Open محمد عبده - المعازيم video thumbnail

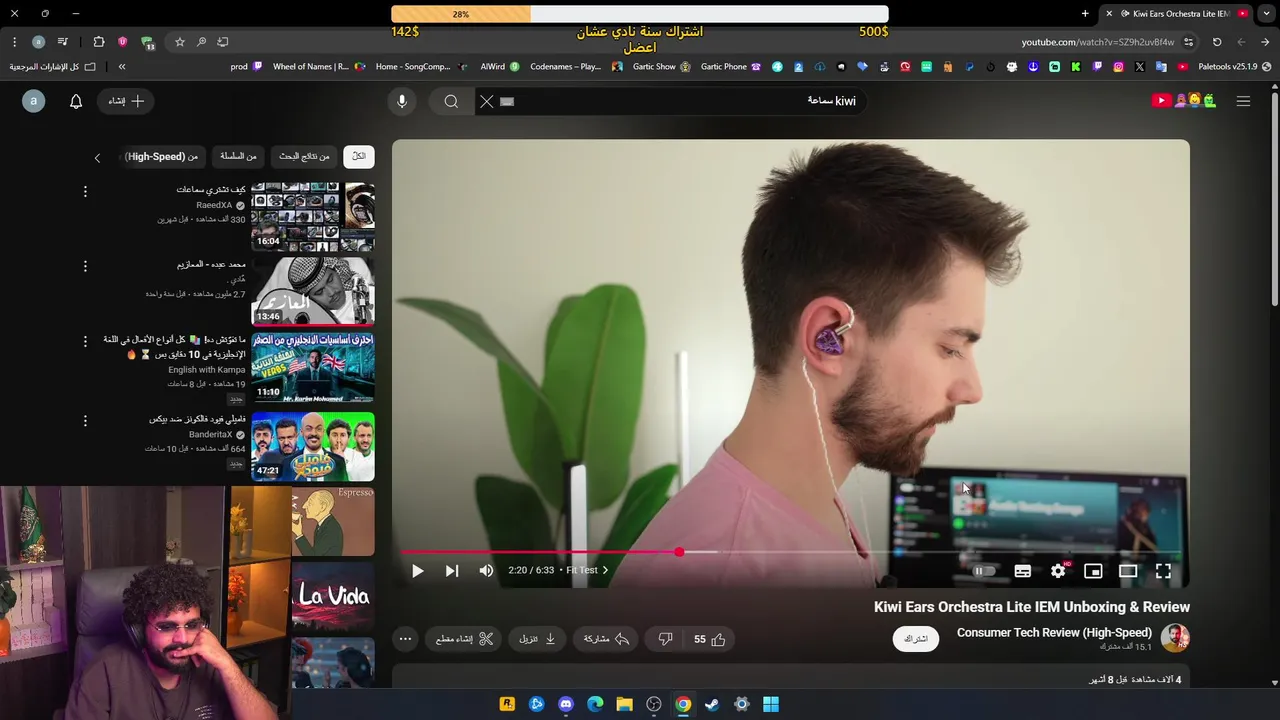tap(313, 292)
